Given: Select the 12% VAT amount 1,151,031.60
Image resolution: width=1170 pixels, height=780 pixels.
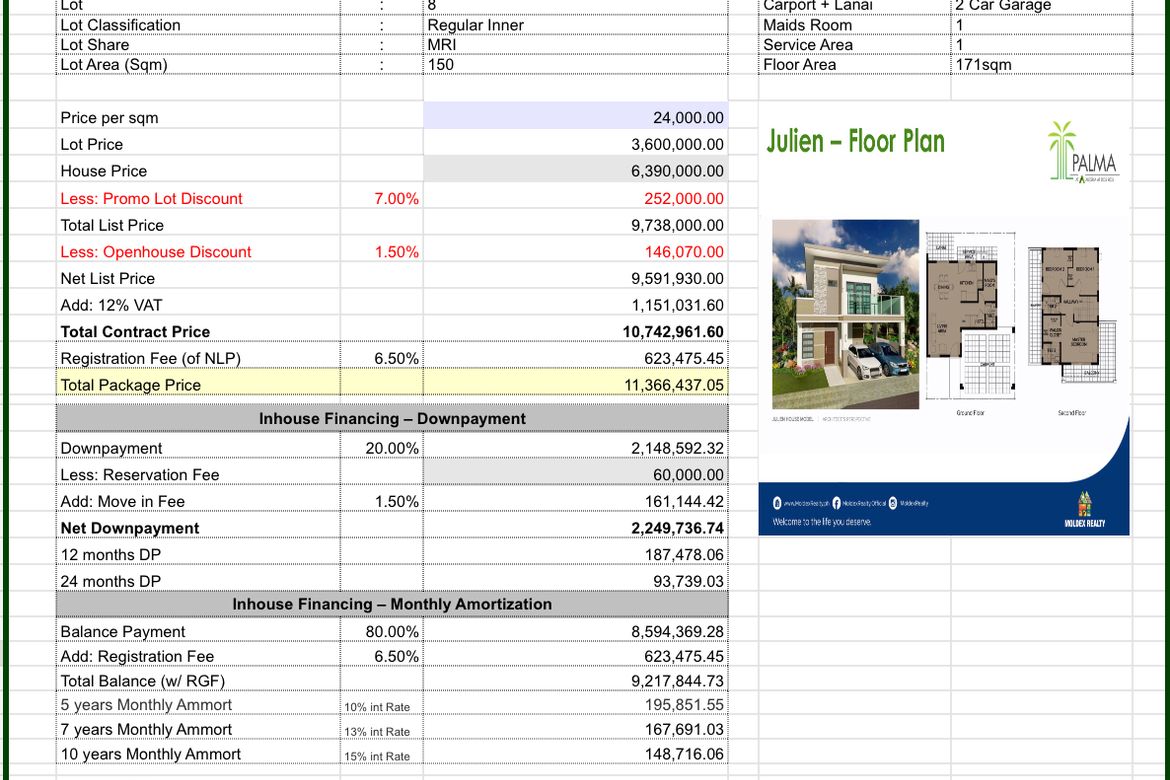Looking at the screenshot, I should pyautogui.click(x=678, y=305).
